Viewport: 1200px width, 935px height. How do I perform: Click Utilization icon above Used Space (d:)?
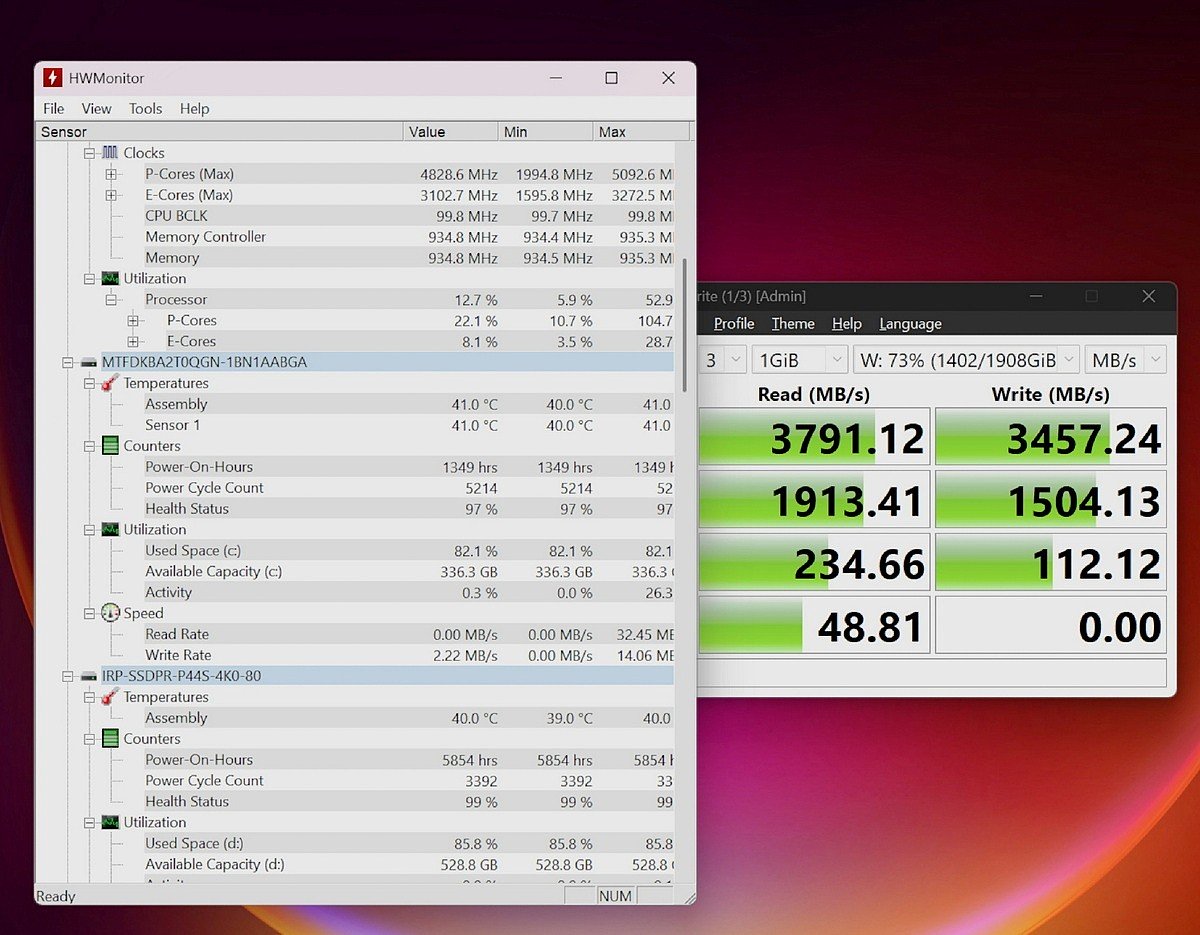[x=110, y=823]
